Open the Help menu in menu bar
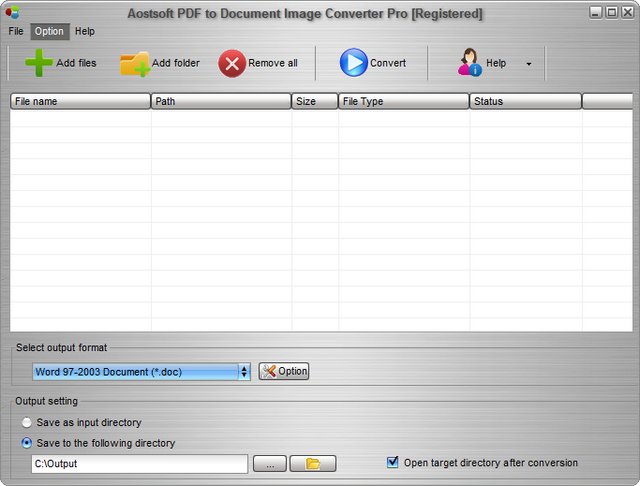Image resolution: width=640 pixels, height=486 pixels. 85,31
